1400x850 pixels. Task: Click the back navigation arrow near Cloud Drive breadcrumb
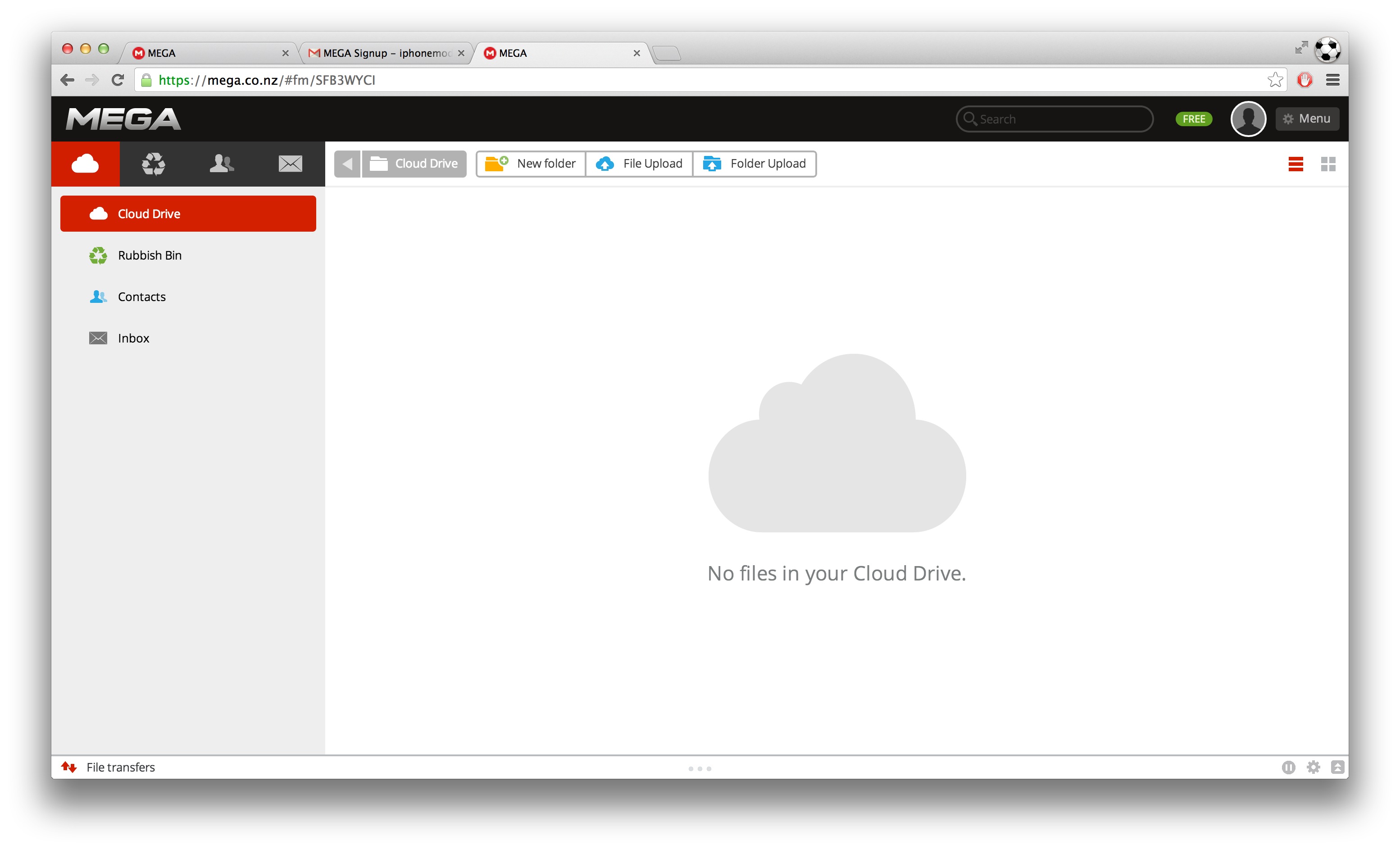(347, 163)
